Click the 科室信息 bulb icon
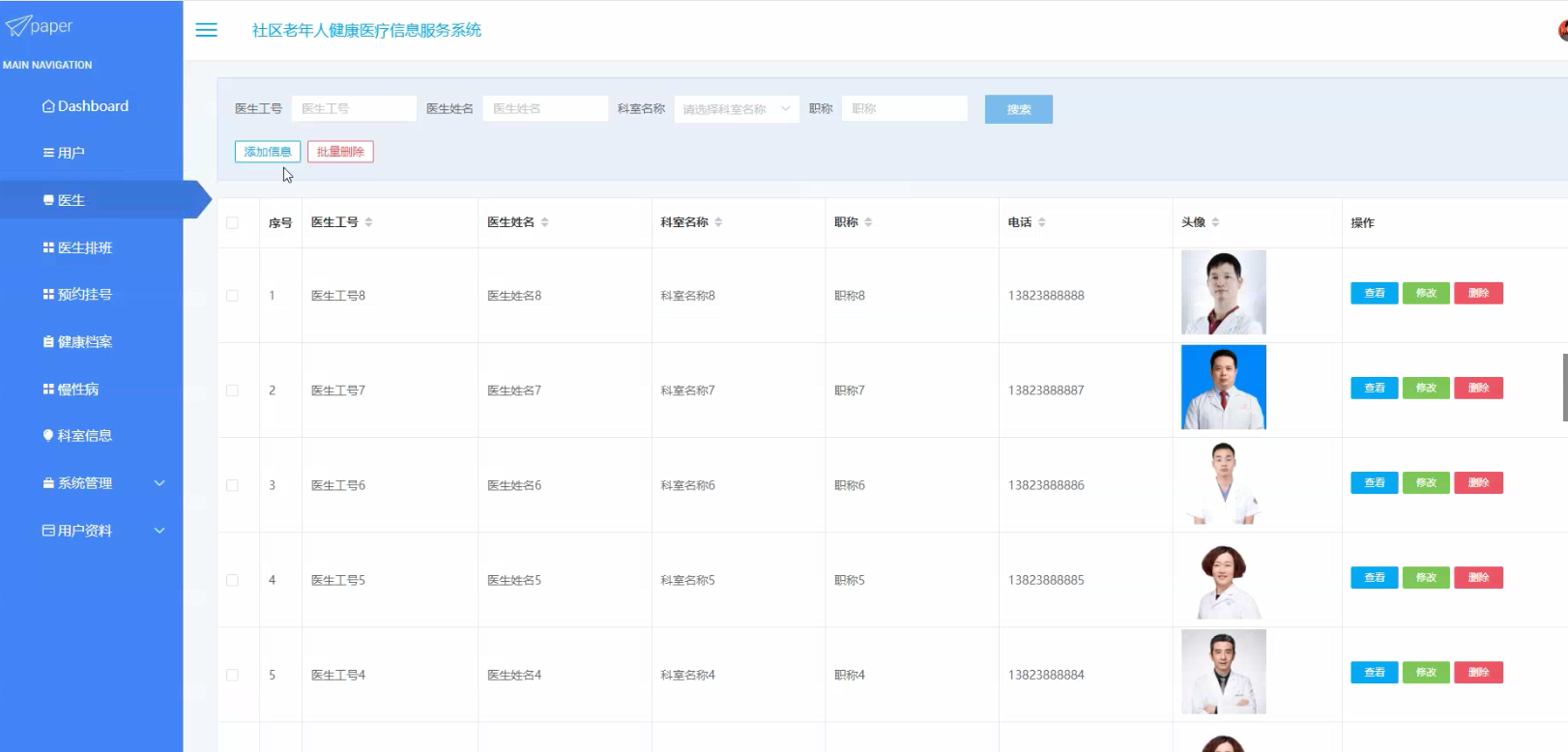The height and width of the screenshot is (752, 1568). point(48,435)
